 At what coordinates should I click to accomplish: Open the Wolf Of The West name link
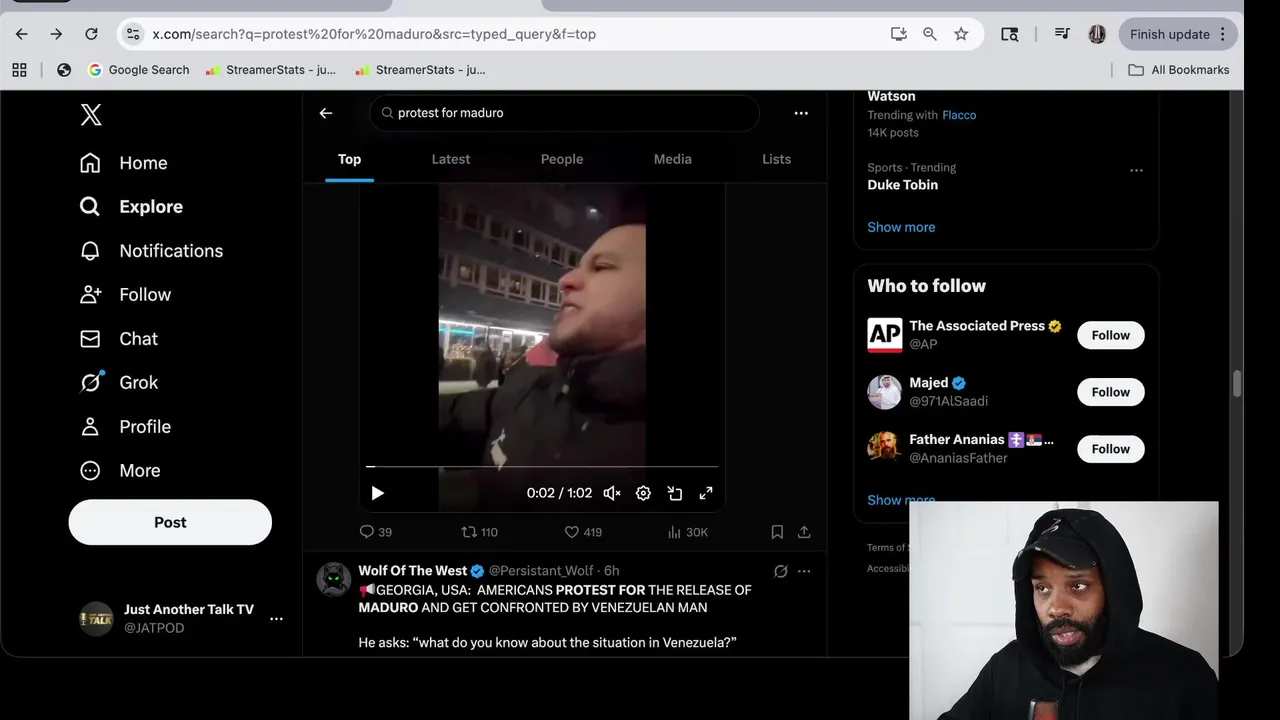coord(412,571)
